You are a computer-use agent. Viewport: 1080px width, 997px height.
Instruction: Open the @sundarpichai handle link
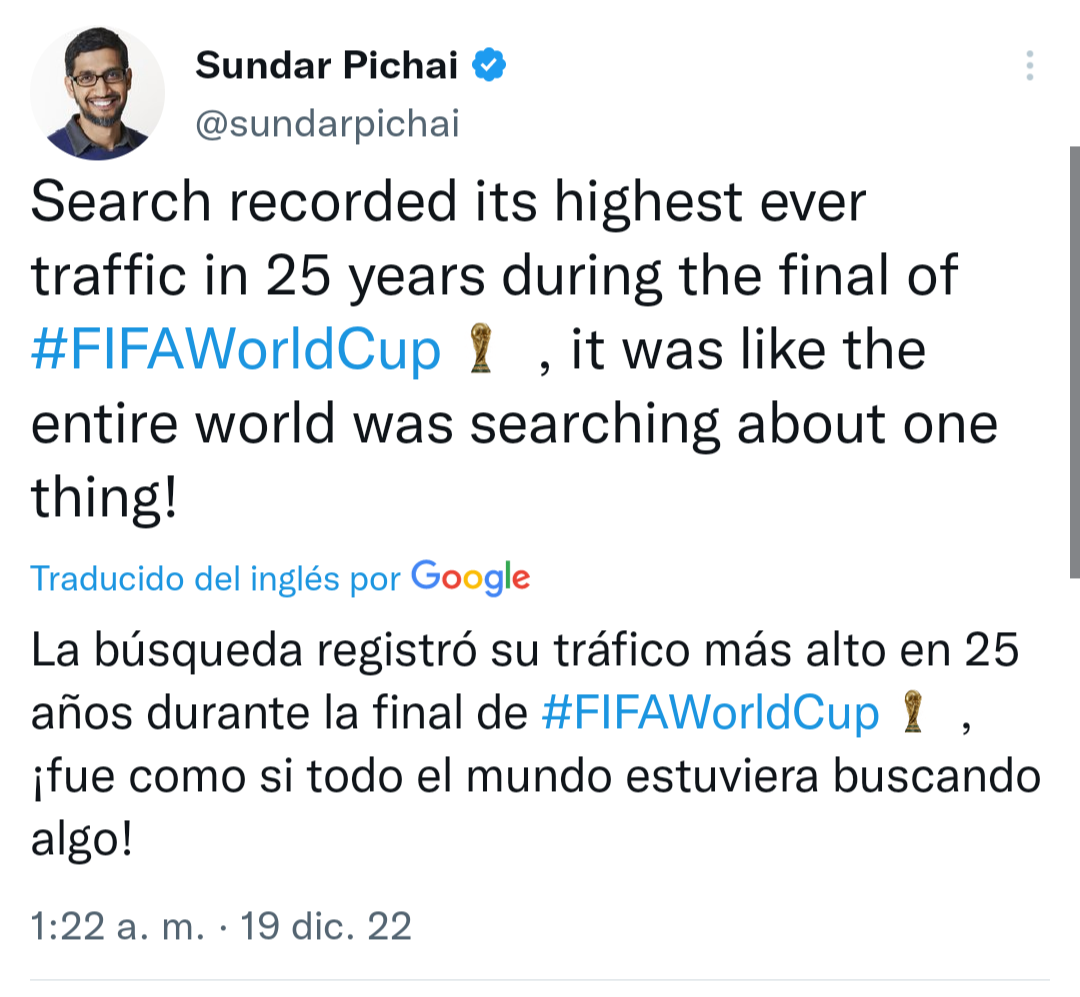point(327,124)
